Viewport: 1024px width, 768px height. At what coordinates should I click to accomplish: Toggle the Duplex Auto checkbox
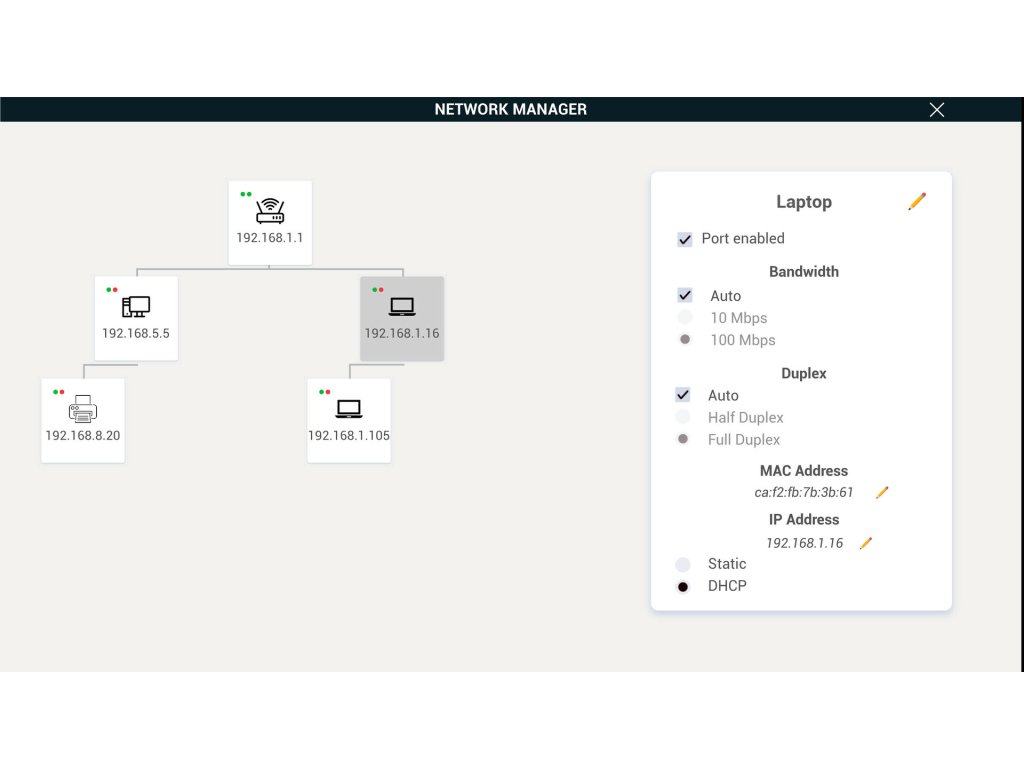[683, 396]
